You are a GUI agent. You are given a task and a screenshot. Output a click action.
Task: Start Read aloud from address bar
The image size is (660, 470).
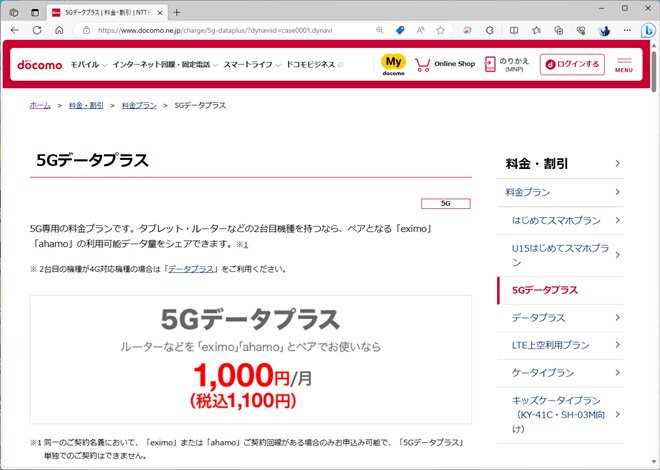(420, 30)
